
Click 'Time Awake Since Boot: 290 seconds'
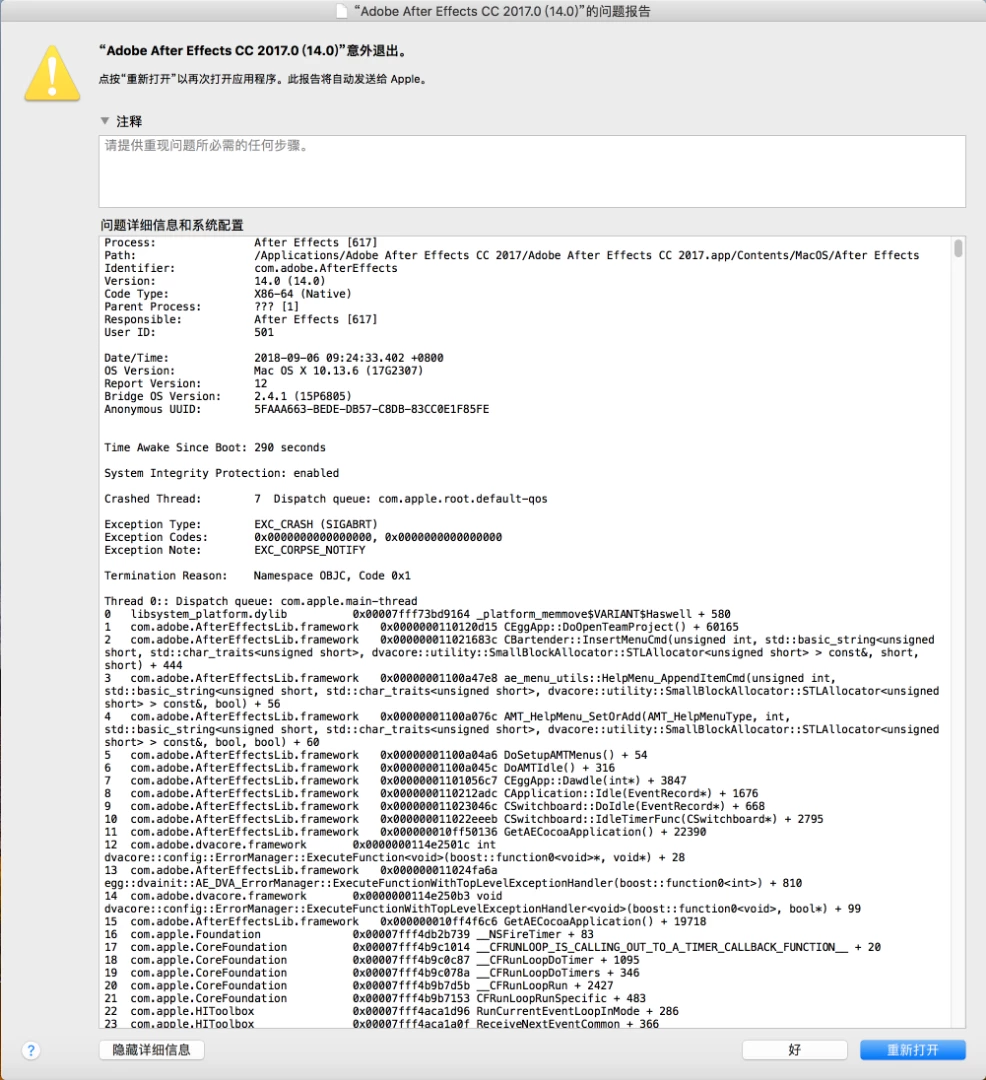pos(215,447)
